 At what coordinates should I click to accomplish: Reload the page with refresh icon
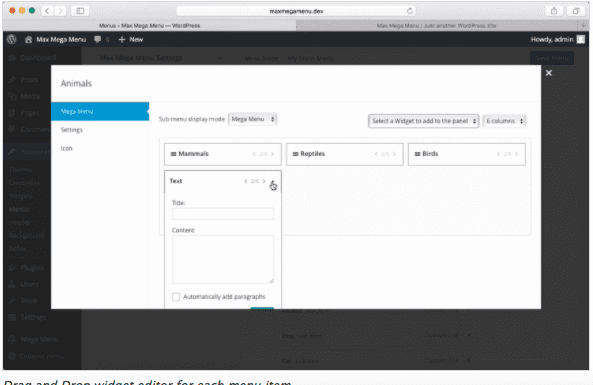410,11
